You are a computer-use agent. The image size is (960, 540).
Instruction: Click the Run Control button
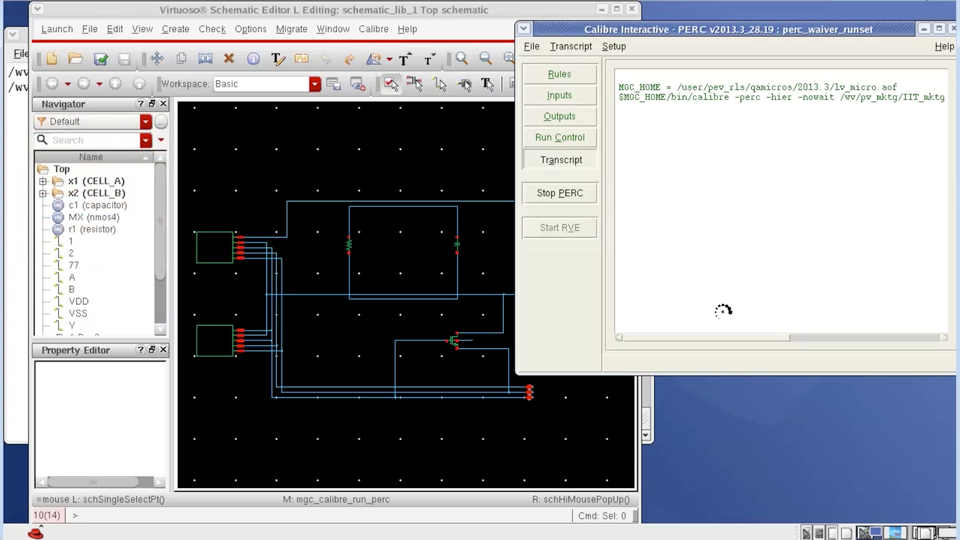click(x=560, y=138)
